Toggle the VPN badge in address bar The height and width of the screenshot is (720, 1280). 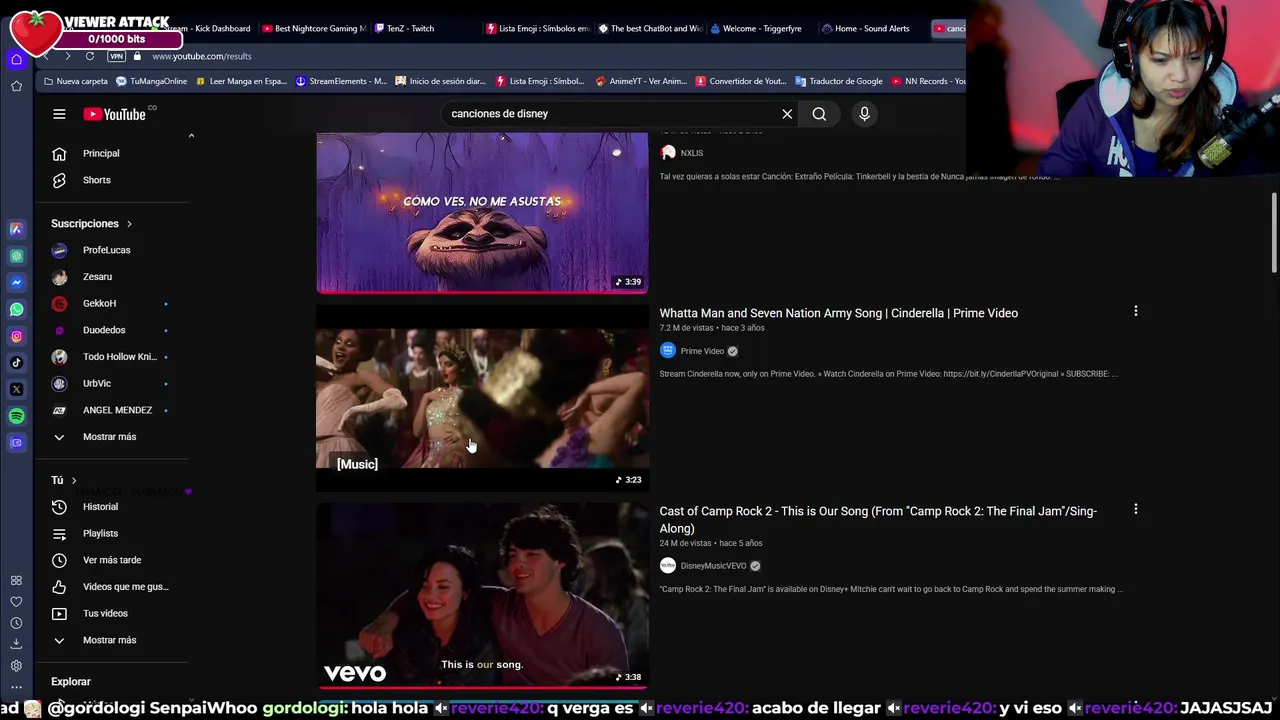(x=116, y=56)
